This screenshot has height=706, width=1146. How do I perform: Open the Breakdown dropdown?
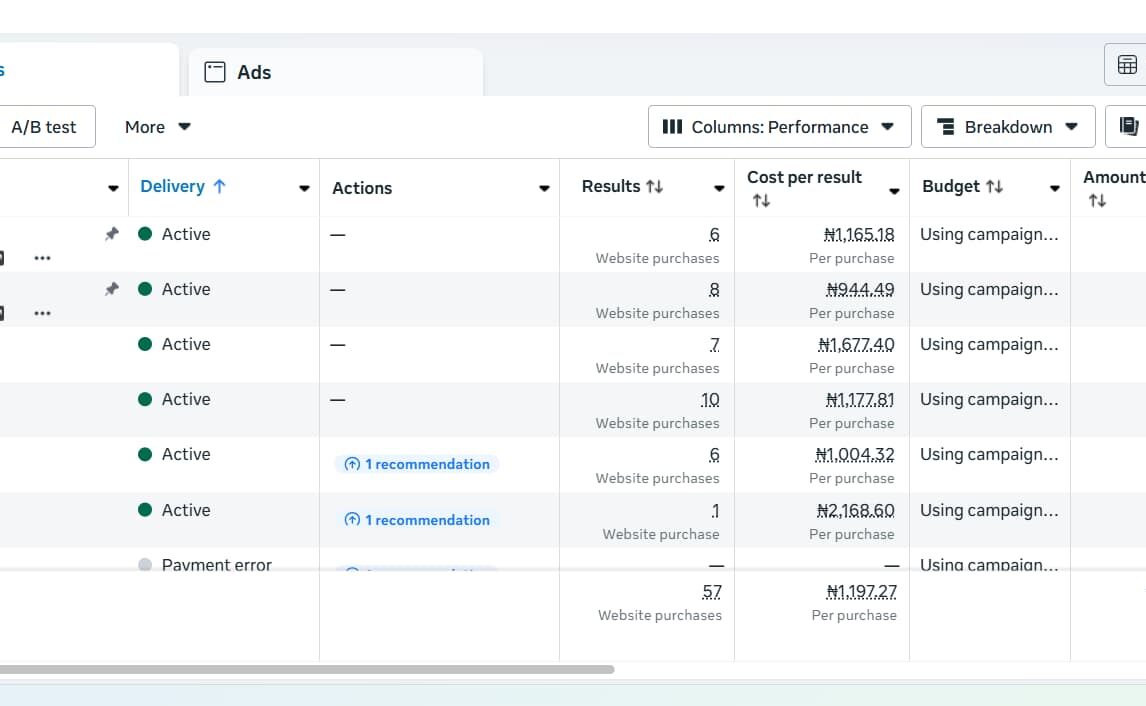point(1008,127)
